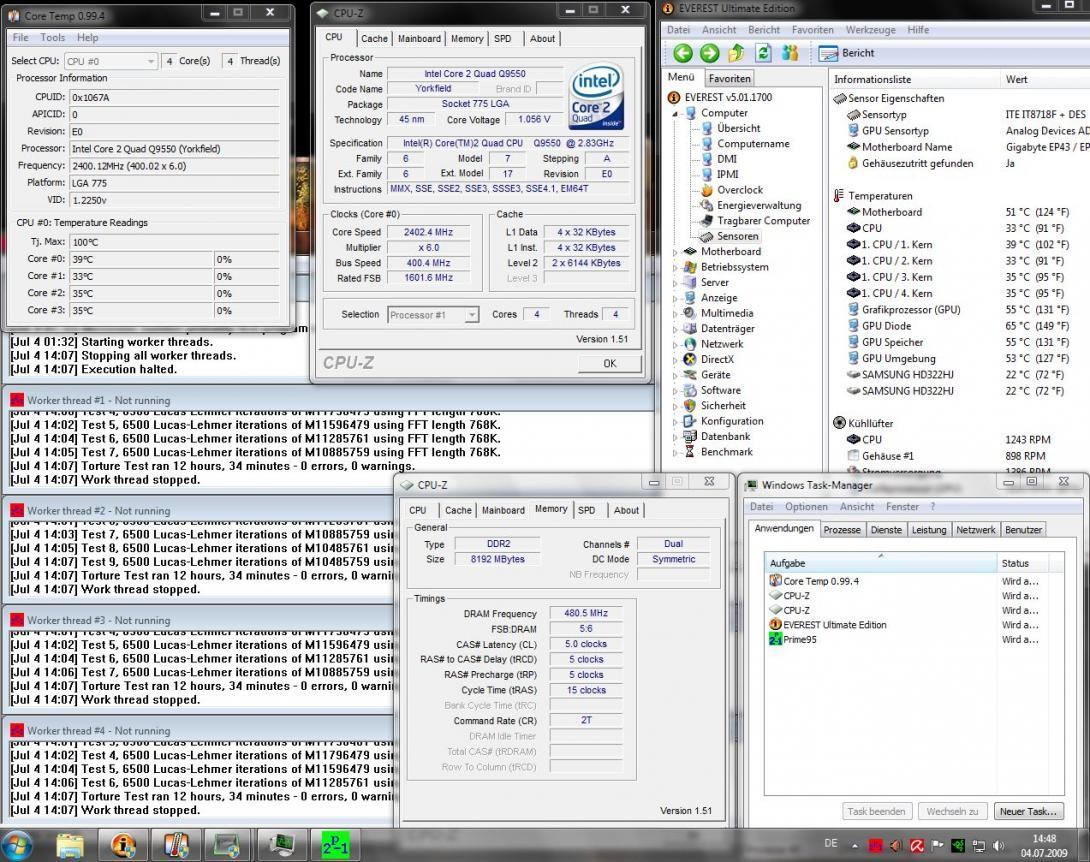
Task: Select EVEREST Ultimate Edition task row
Action: point(913,625)
